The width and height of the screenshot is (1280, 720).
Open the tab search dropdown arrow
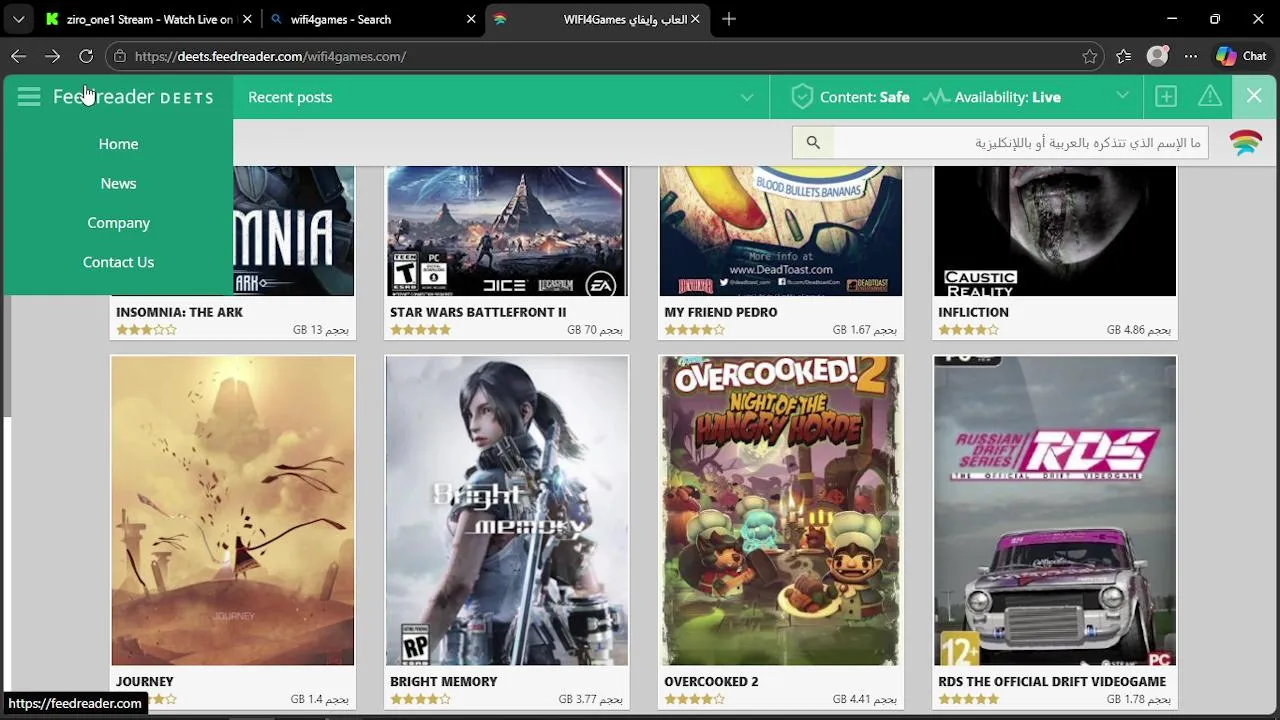tap(18, 19)
